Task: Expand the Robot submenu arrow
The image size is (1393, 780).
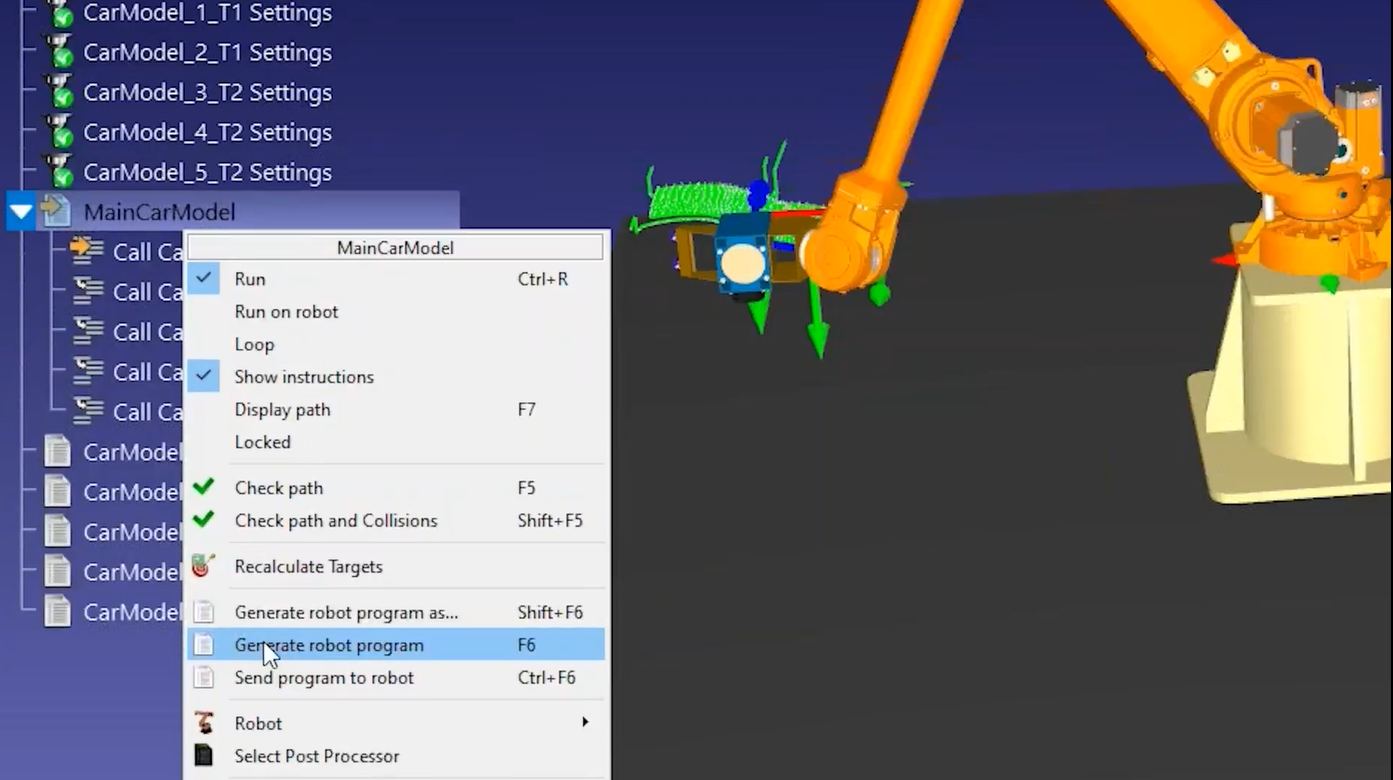Action: (585, 722)
